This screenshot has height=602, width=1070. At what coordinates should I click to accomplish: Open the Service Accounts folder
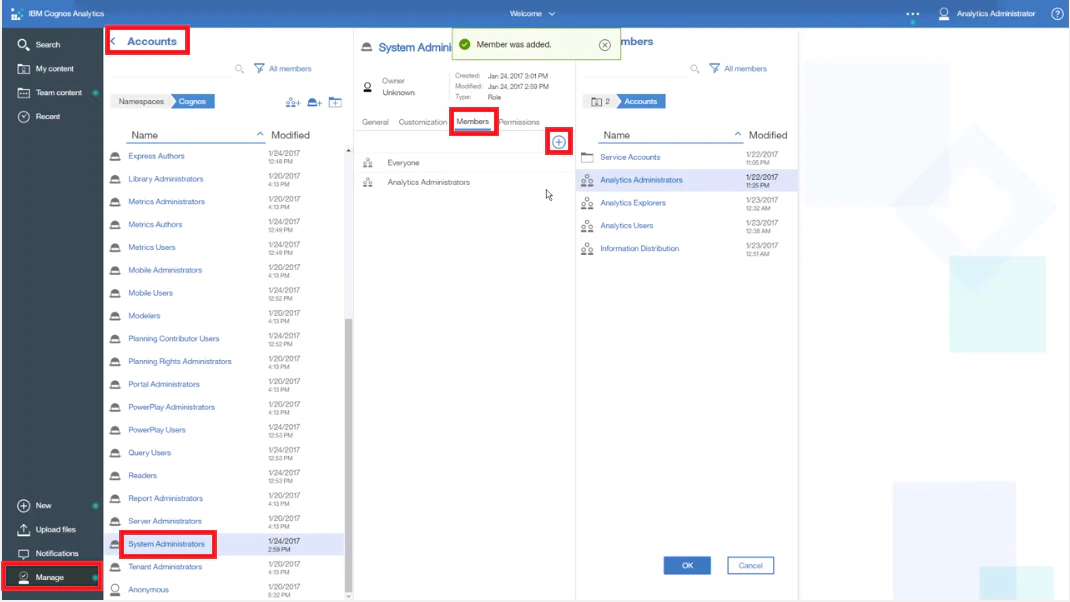630,158
